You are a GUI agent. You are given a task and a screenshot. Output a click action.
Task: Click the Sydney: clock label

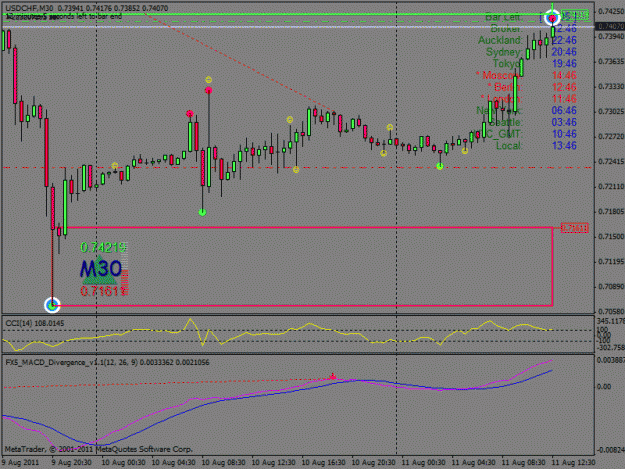(504, 52)
